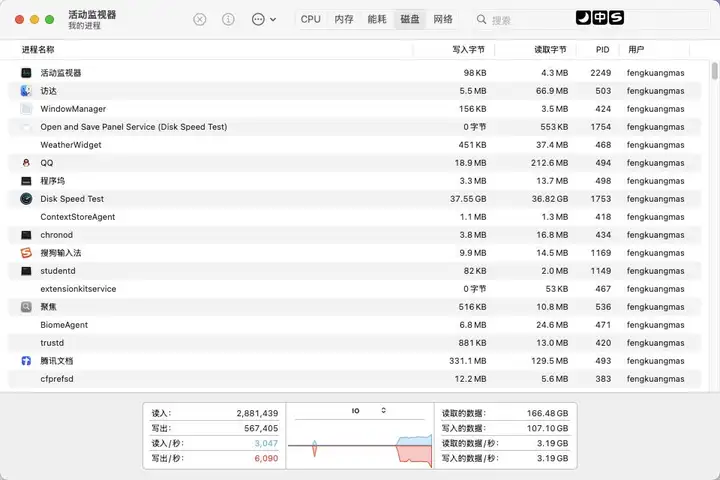Click the 读入/秒 3,047 value
This screenshot has height=480, width=720.
266,444
